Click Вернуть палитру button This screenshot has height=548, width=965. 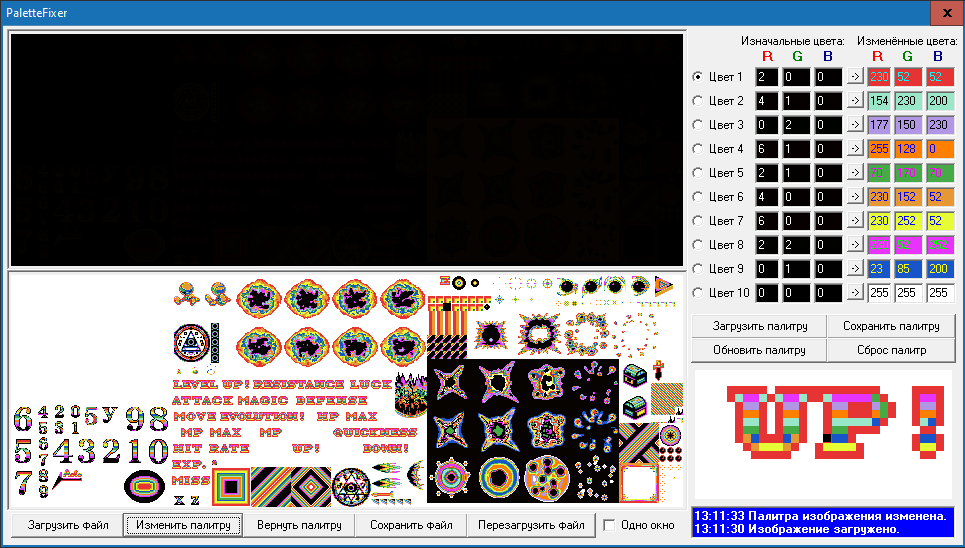[299, 525]
